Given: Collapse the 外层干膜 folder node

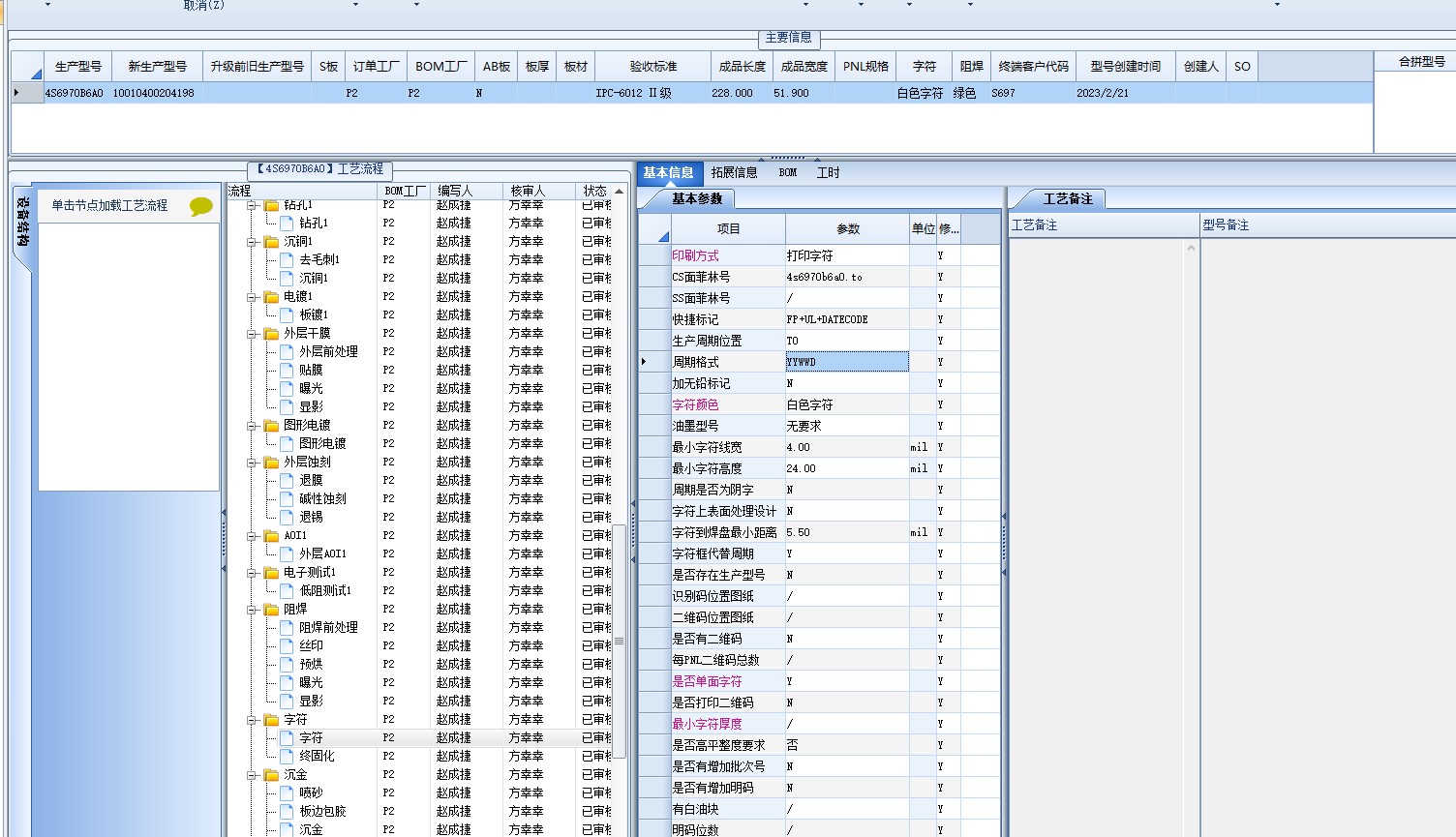Looking at the screenshot, I should point(253,334).
